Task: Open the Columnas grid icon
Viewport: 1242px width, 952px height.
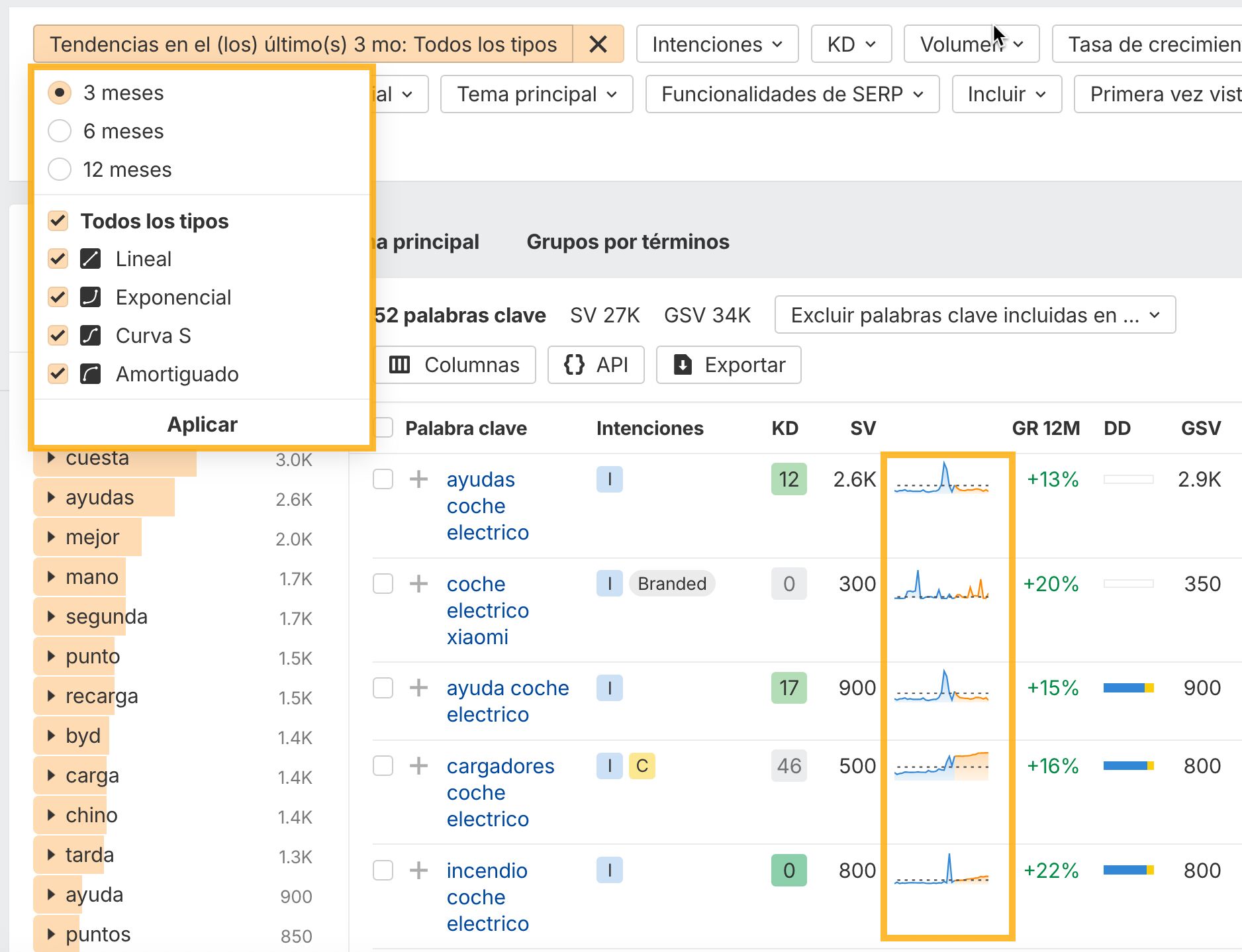Action: (x=400, y=365)
